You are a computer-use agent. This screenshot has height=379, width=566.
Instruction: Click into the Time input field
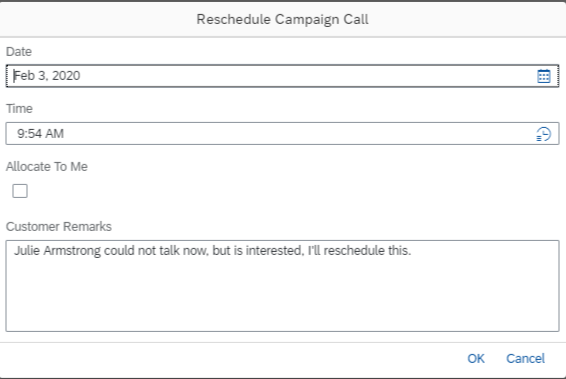coord(282,134)
